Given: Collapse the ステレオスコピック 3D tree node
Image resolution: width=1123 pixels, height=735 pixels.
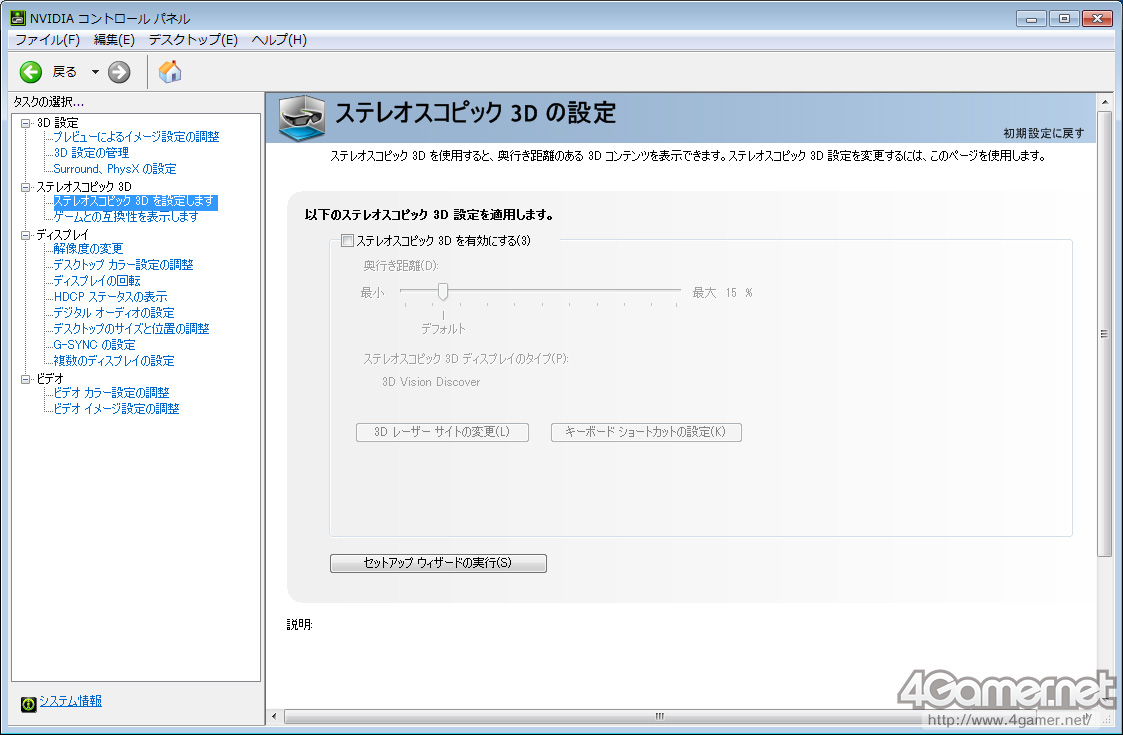Looking at the screenshot, I should tap(26, 187).
